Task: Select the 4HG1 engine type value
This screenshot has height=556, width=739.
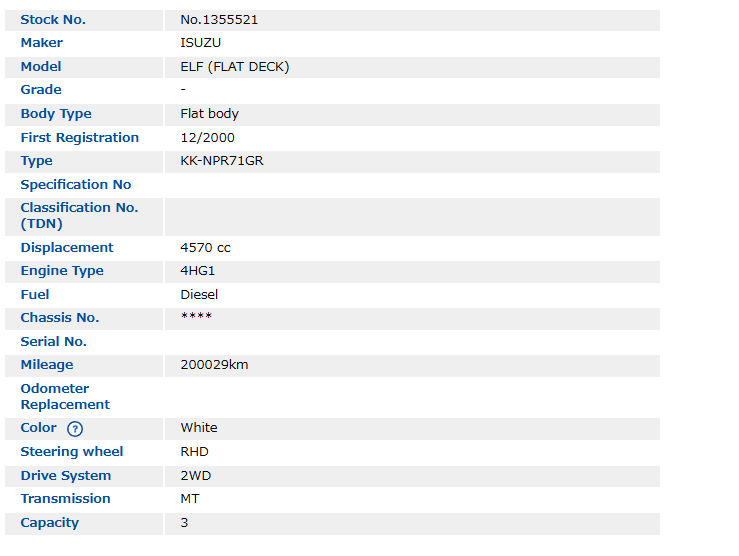Action: [198, 271]
